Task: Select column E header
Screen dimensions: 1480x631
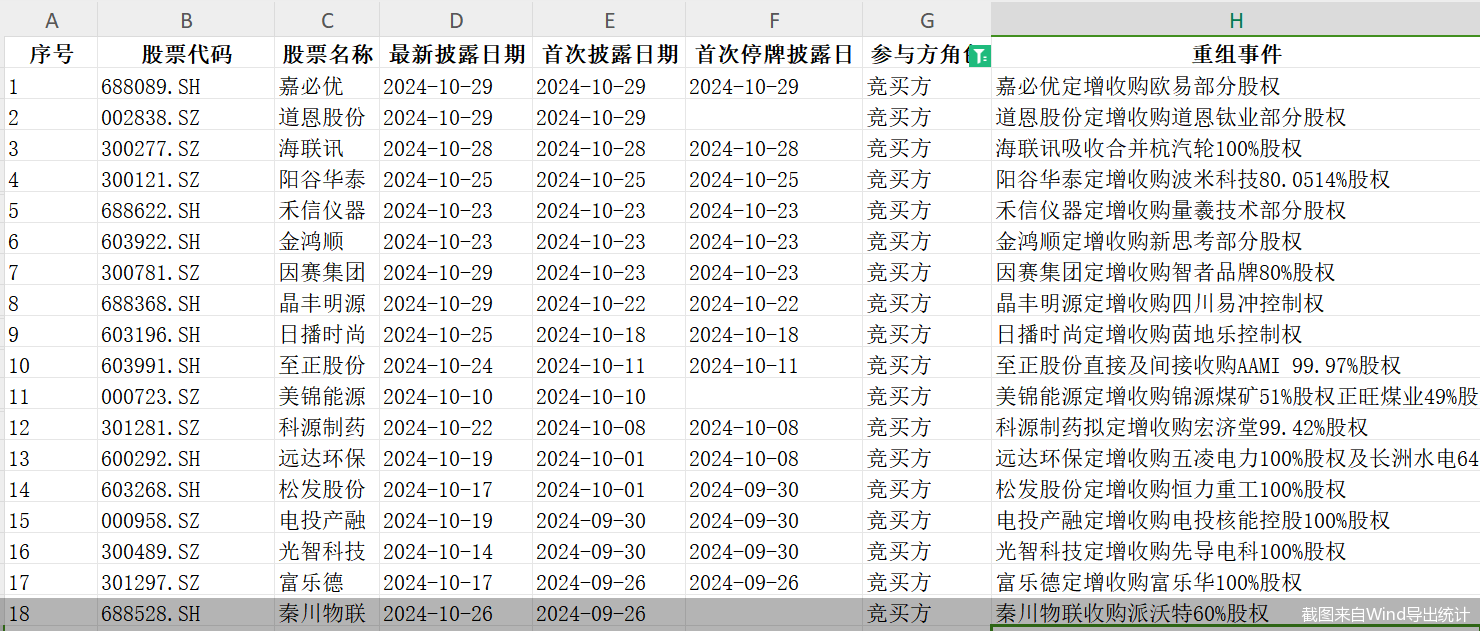Action: (x=609, y=21)
